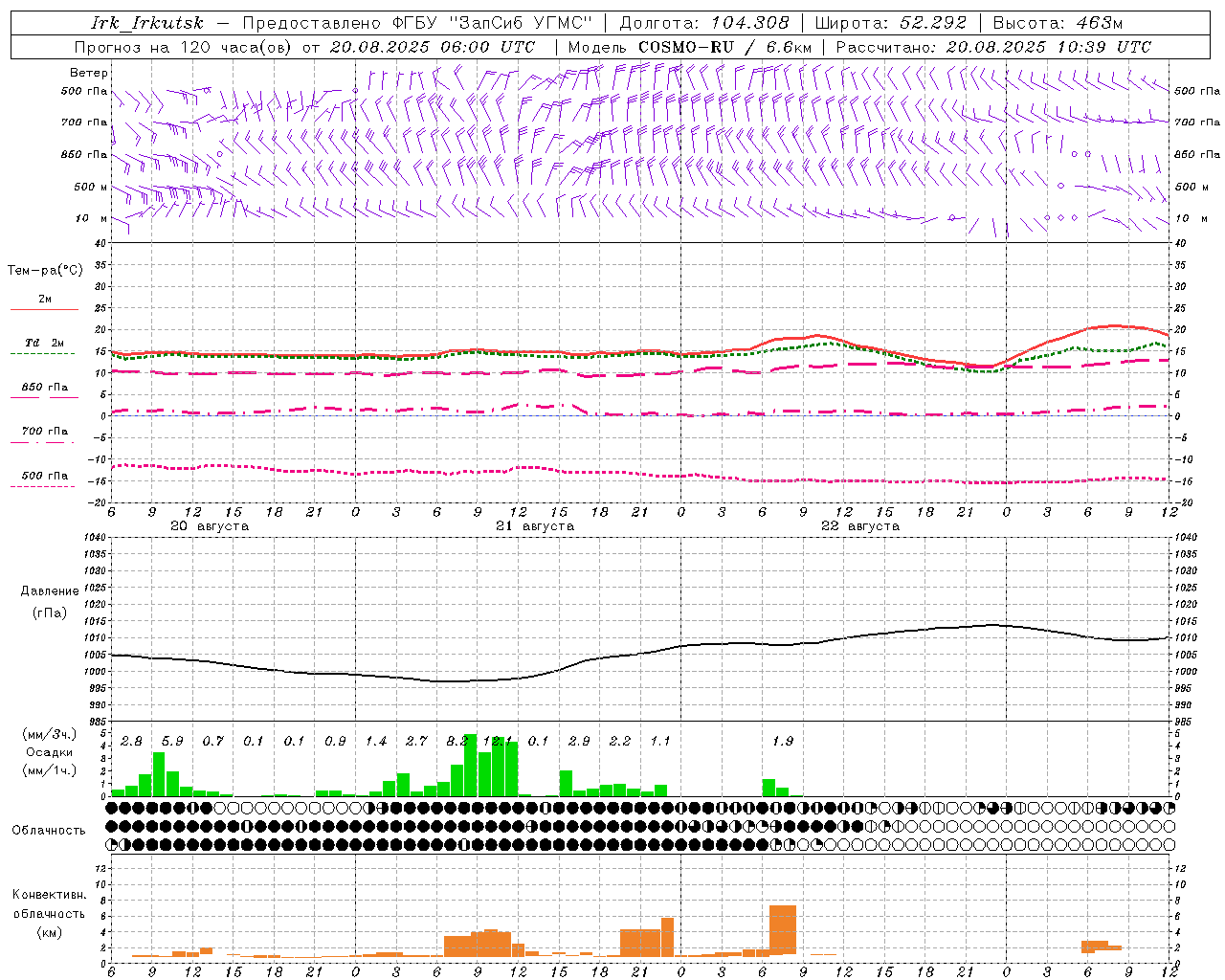Viewport: 1225px width, 980px height.
Task: Click 'Рассчитано: 20.08.2025 10:39 UTC' text
Action: (993, 47)
